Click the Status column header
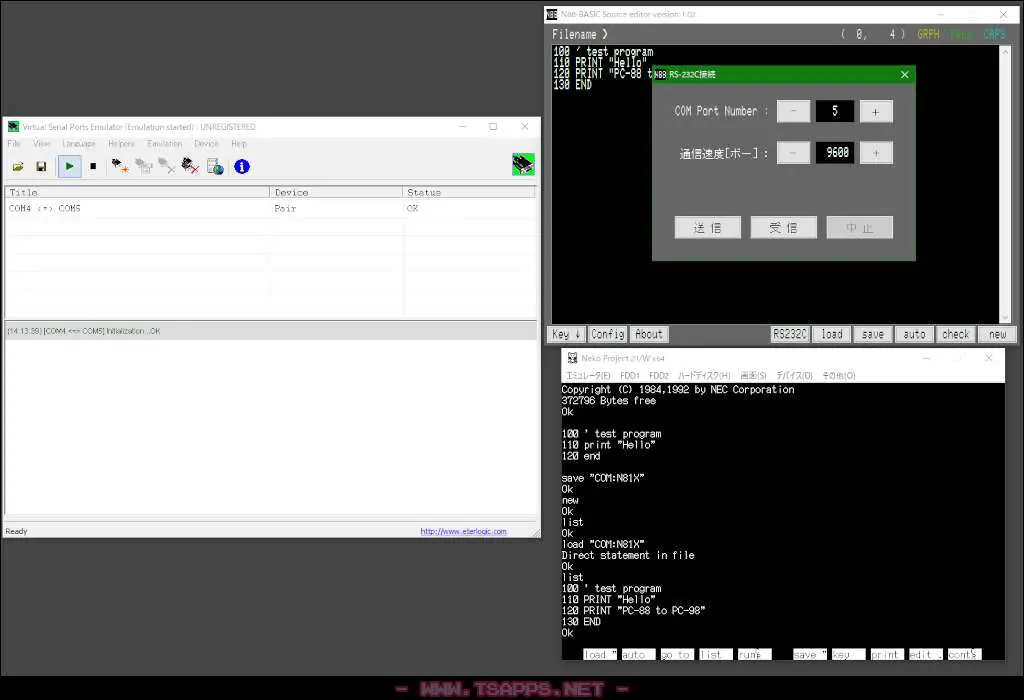The width and height of the screenshot is (1024, 700). point(468,192)
